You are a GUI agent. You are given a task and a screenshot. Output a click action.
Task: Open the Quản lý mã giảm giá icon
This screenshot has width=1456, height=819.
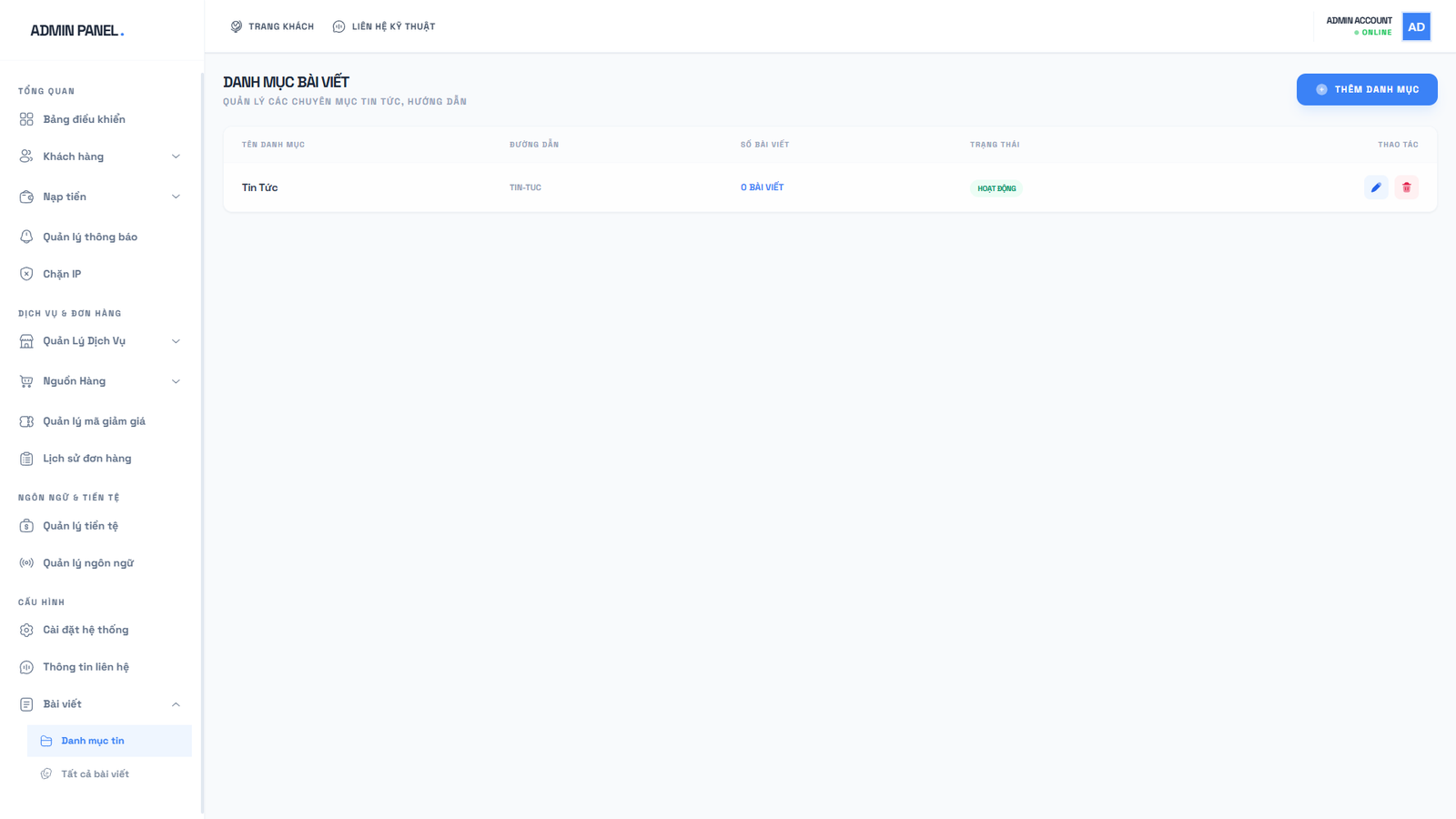point(26,420)
